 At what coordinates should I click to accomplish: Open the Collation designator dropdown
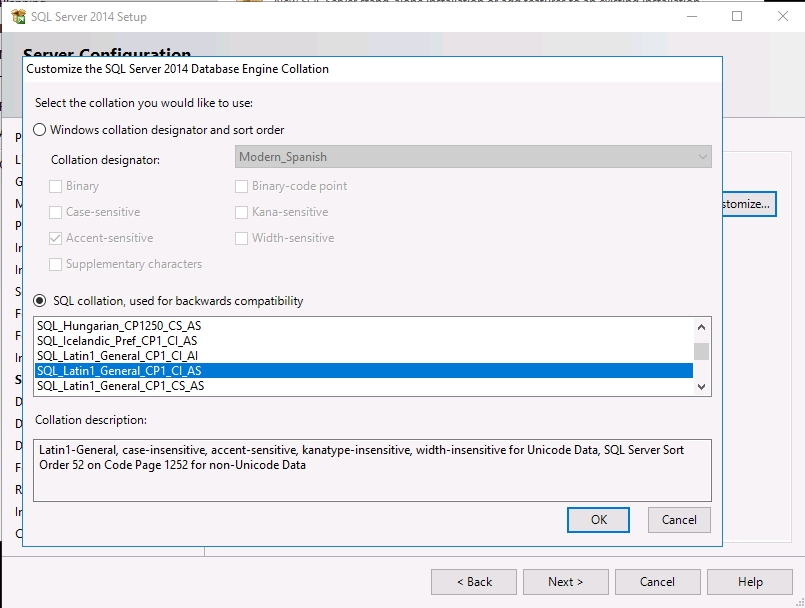coord(473,157)
